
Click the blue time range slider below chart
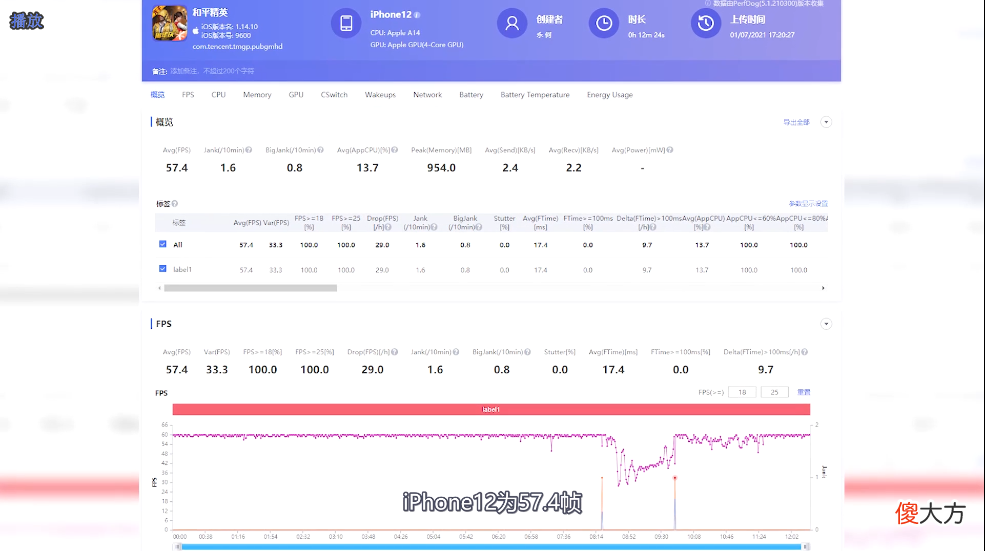[x=491, y=547]
